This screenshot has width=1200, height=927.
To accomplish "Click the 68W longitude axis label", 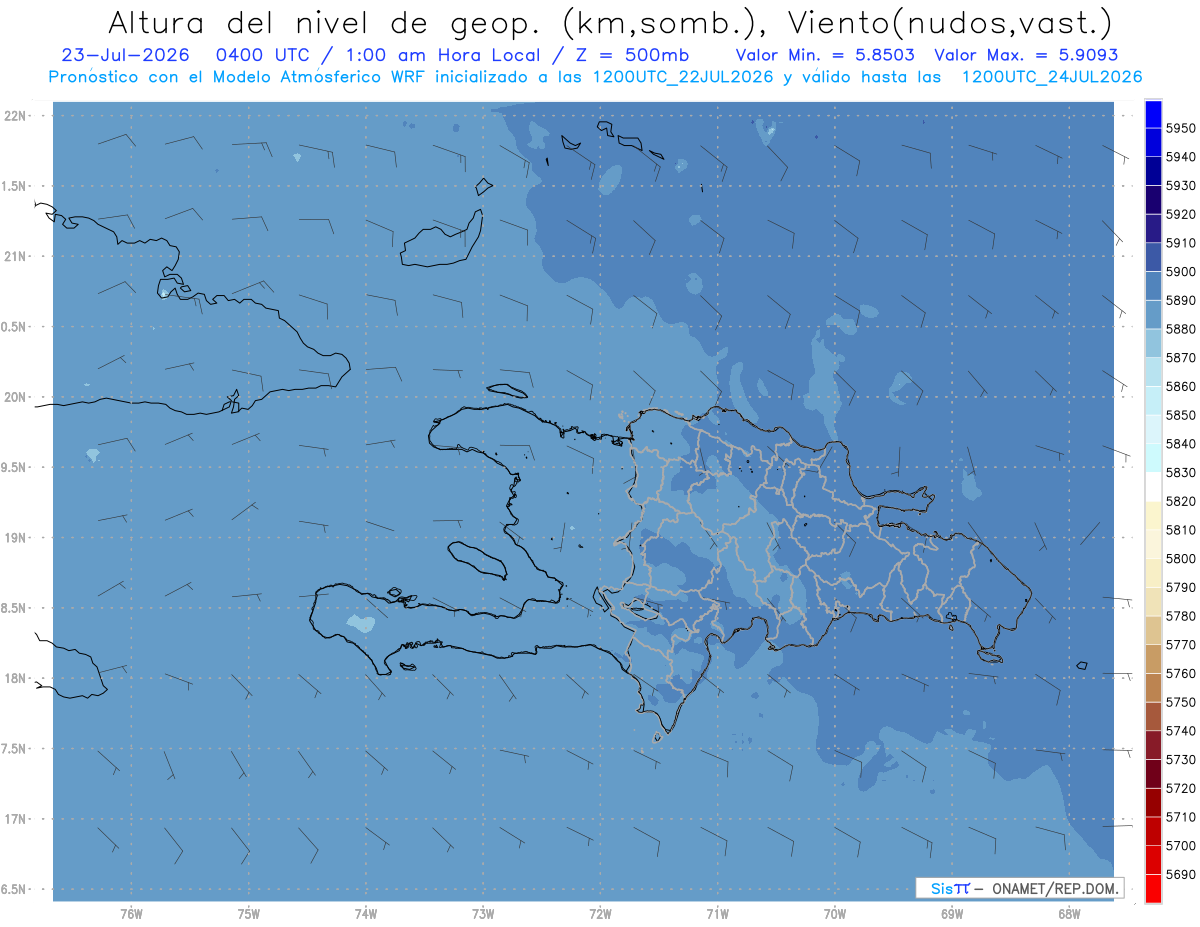I will [x=1069, y=914].
